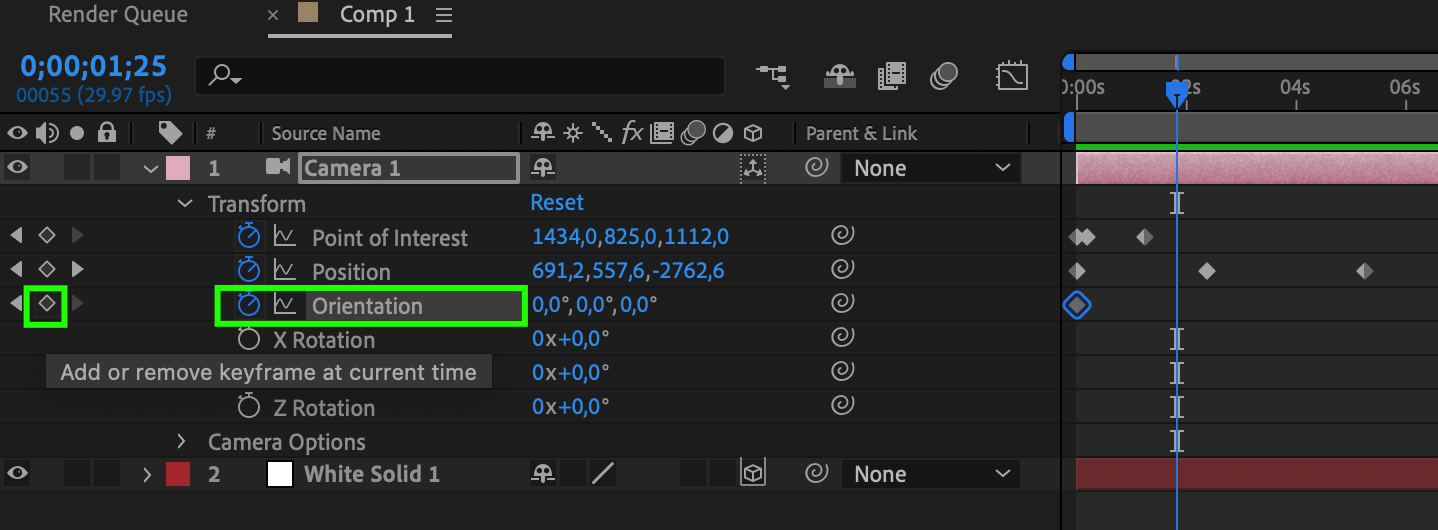Add or remove Orientation keyframe at current time
This screenshot has height=530, width=1438.
tap(46, 304)
